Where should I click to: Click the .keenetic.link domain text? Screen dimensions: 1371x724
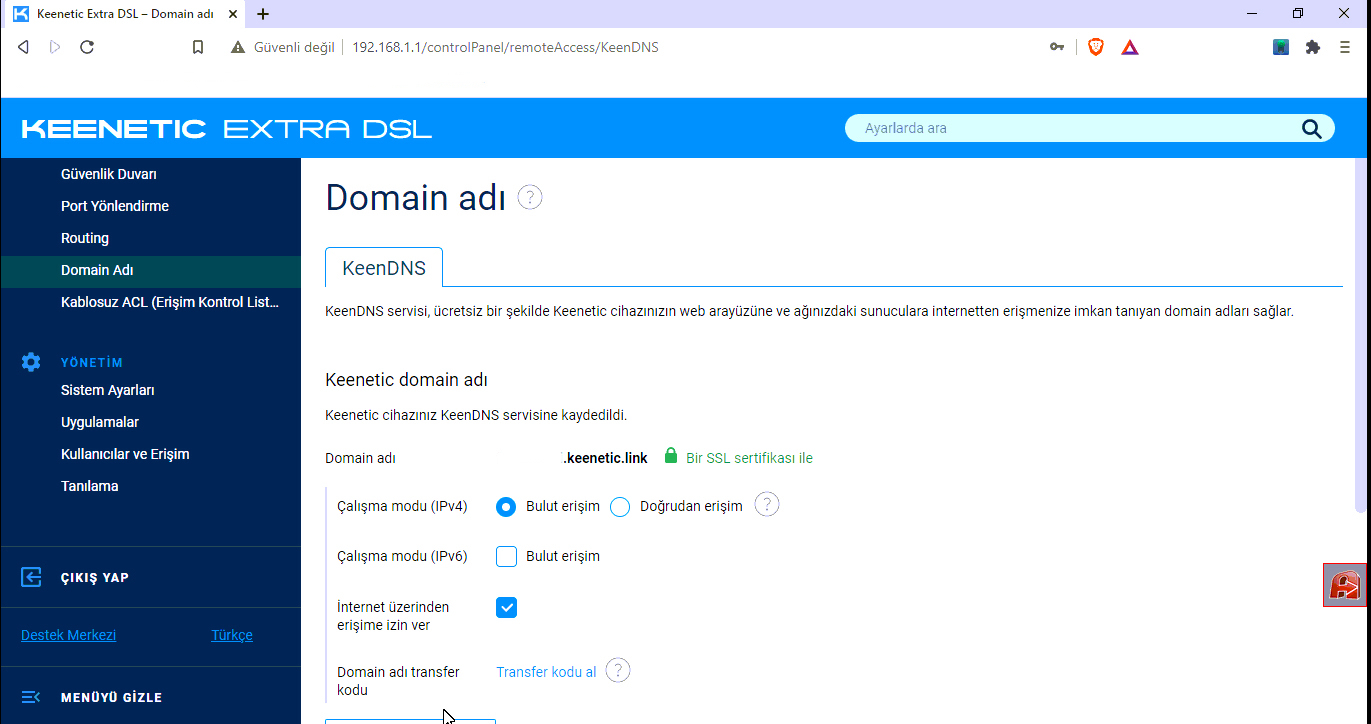(x=605, y=457)
